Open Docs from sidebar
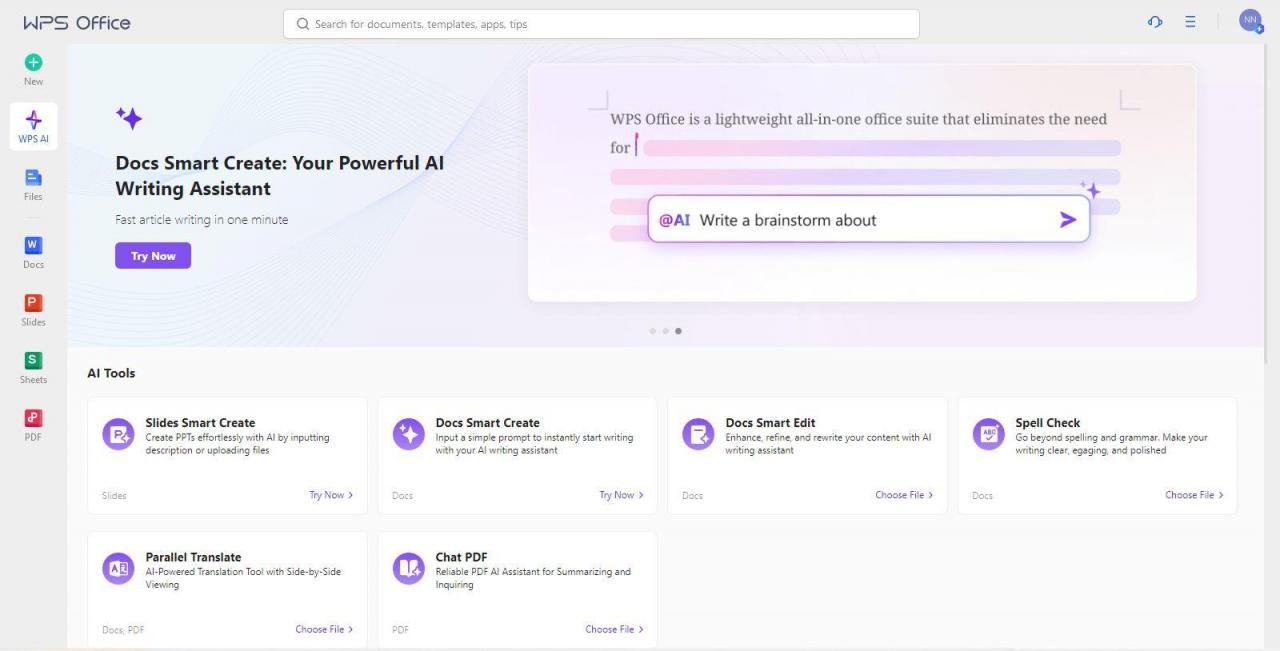 tap(34, 252)
